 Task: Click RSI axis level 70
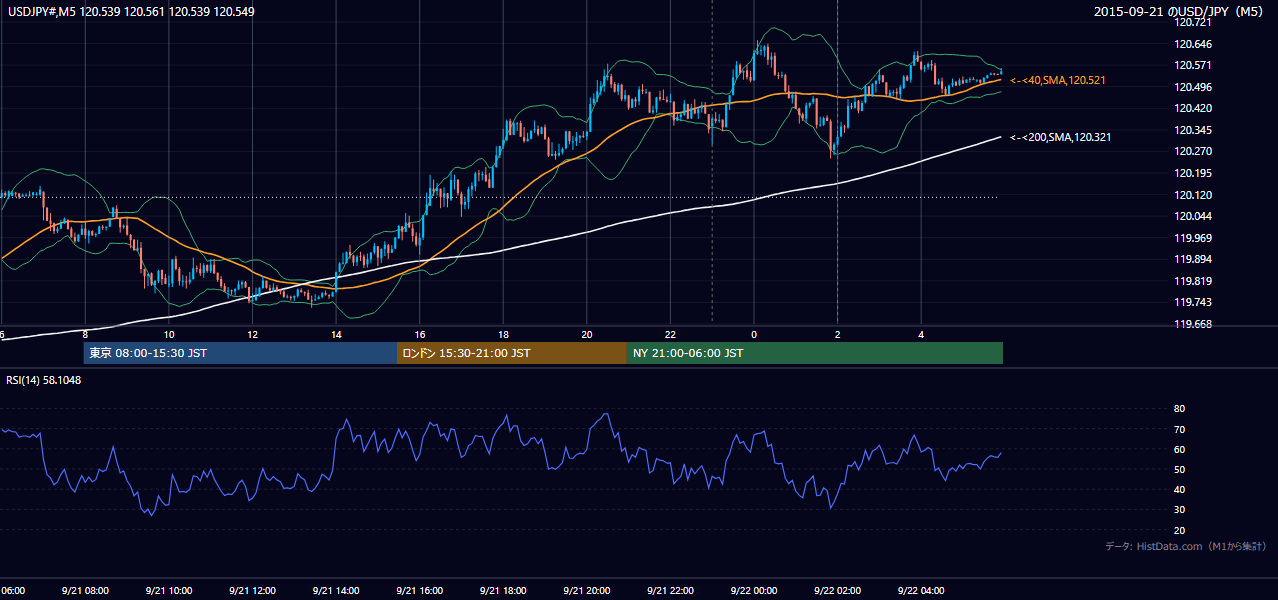pyautogui.click(x=1179, y=429)
